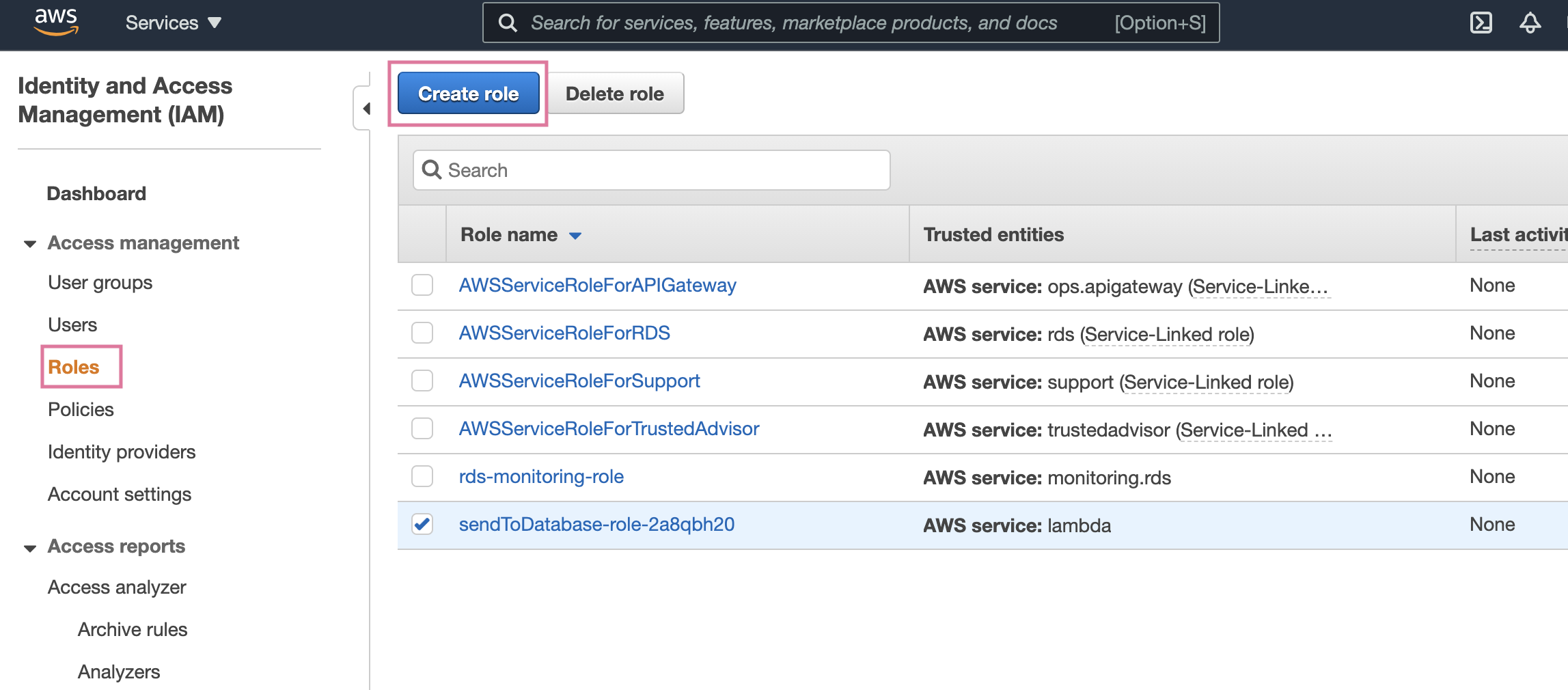Screen dimensions: 1568x690
Task: Open the IAM Dashboard
Action: 96,194
